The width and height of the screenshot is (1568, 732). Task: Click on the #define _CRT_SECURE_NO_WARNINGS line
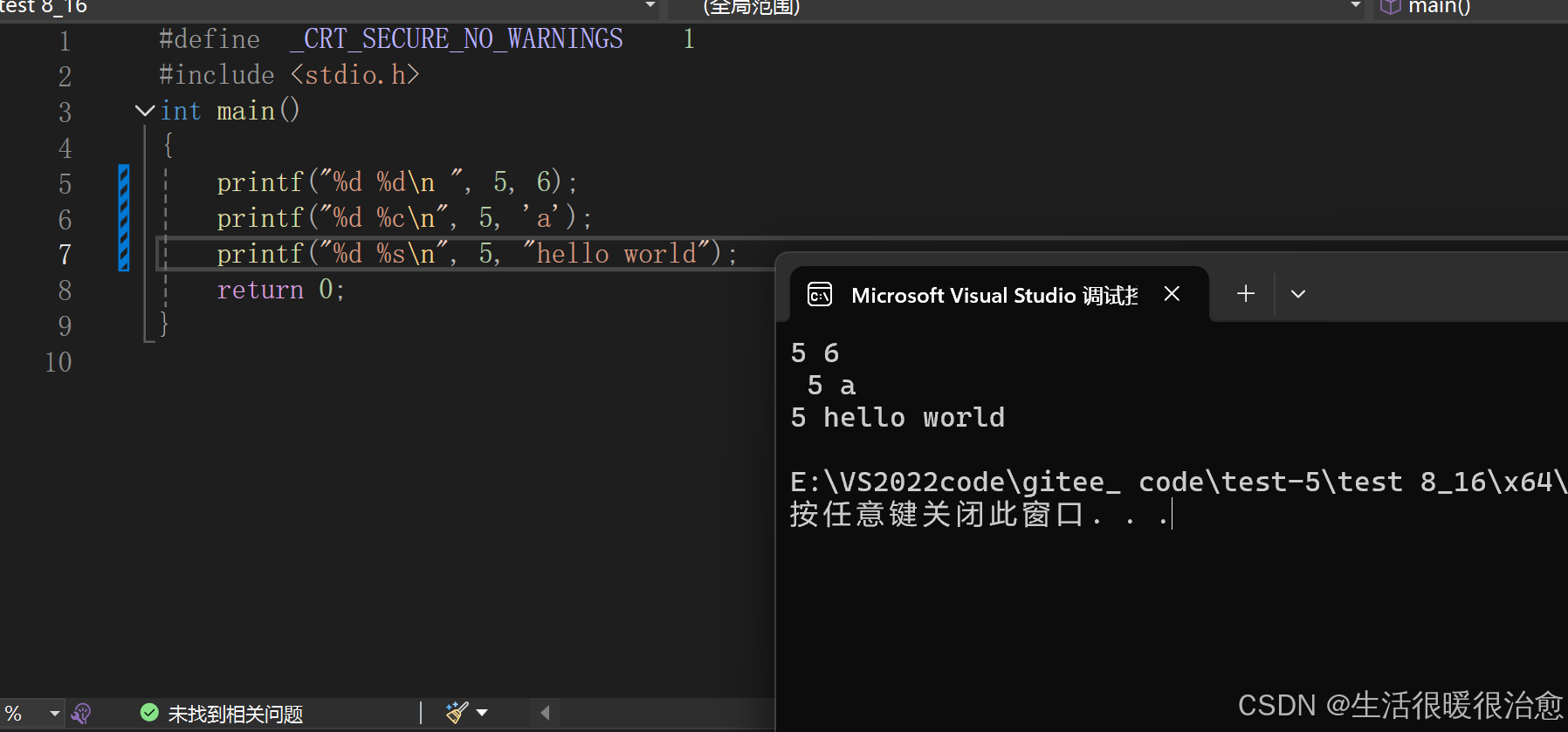click(426, 39)
